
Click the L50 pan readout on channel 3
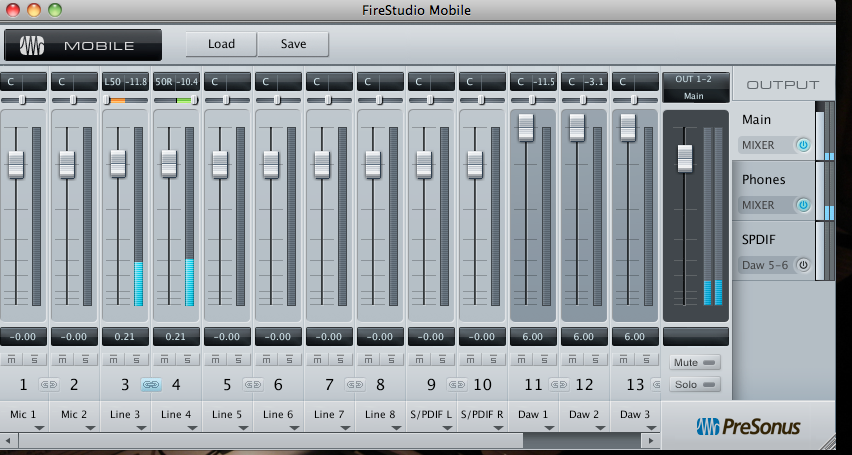point(114,82)
